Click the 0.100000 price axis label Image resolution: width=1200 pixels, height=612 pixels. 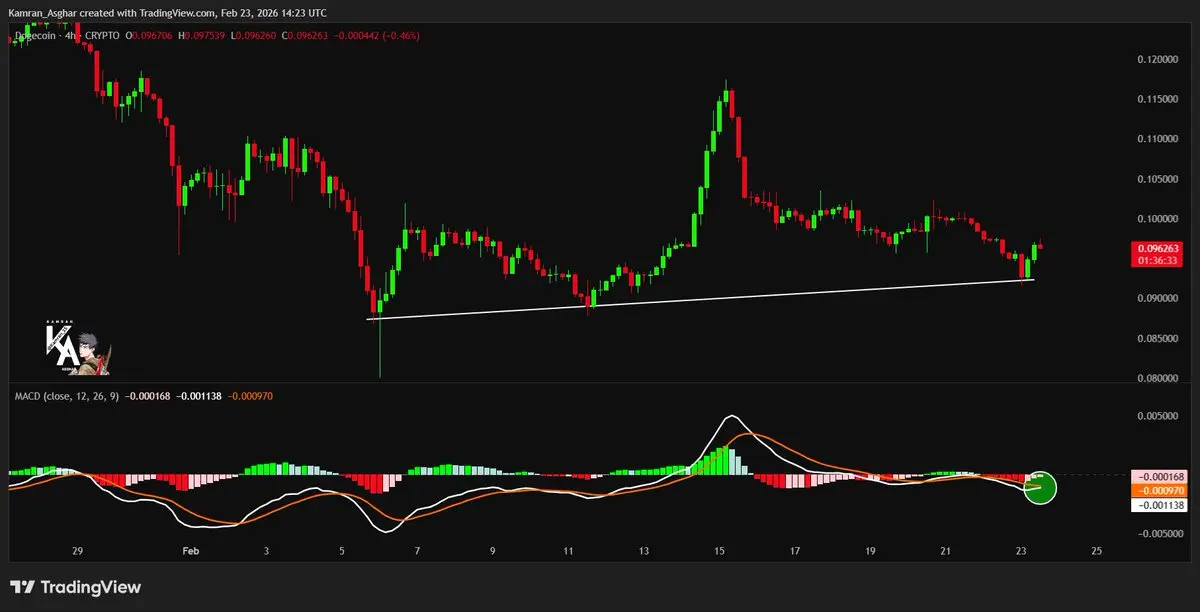1158,219
